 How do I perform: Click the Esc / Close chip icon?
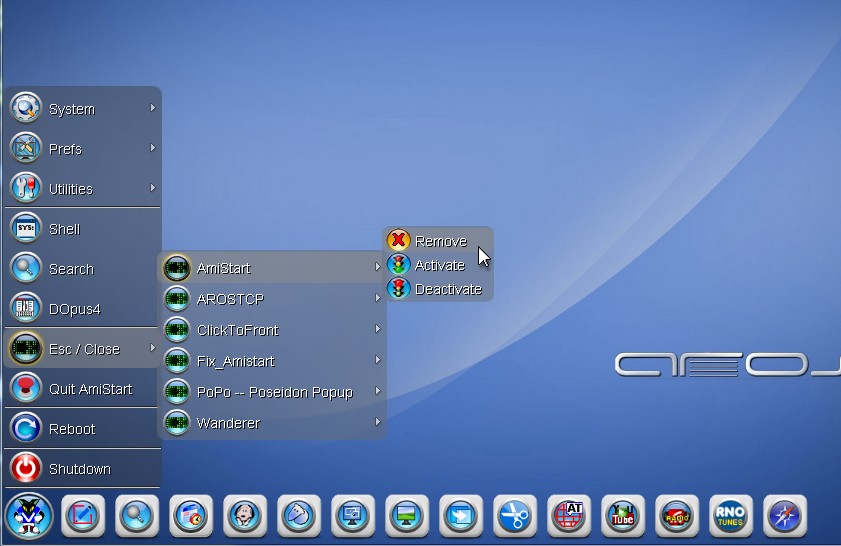[x=25, y=349]
